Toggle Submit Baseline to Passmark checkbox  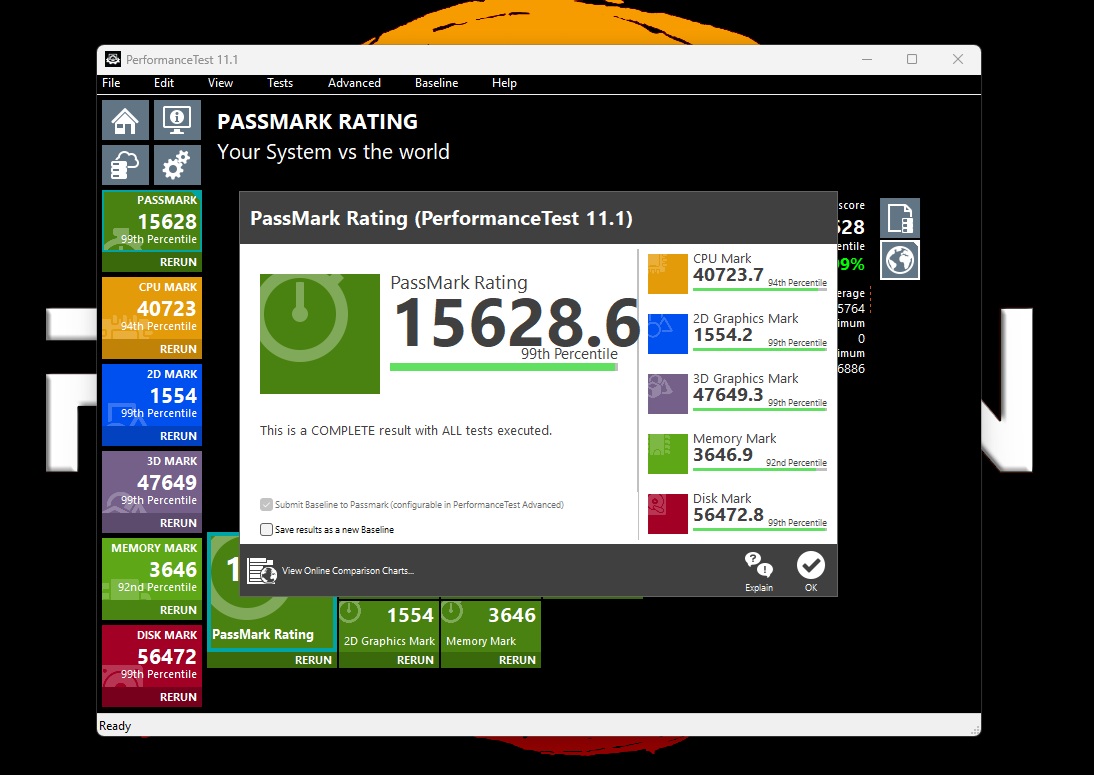267,504
